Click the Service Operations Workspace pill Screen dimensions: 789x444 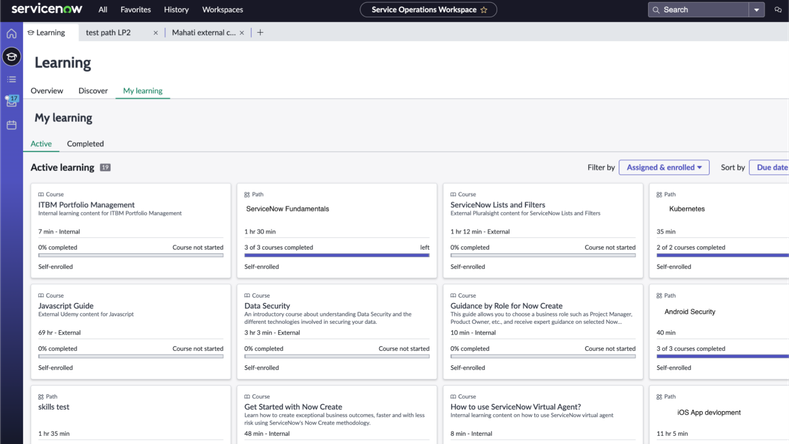428,10
